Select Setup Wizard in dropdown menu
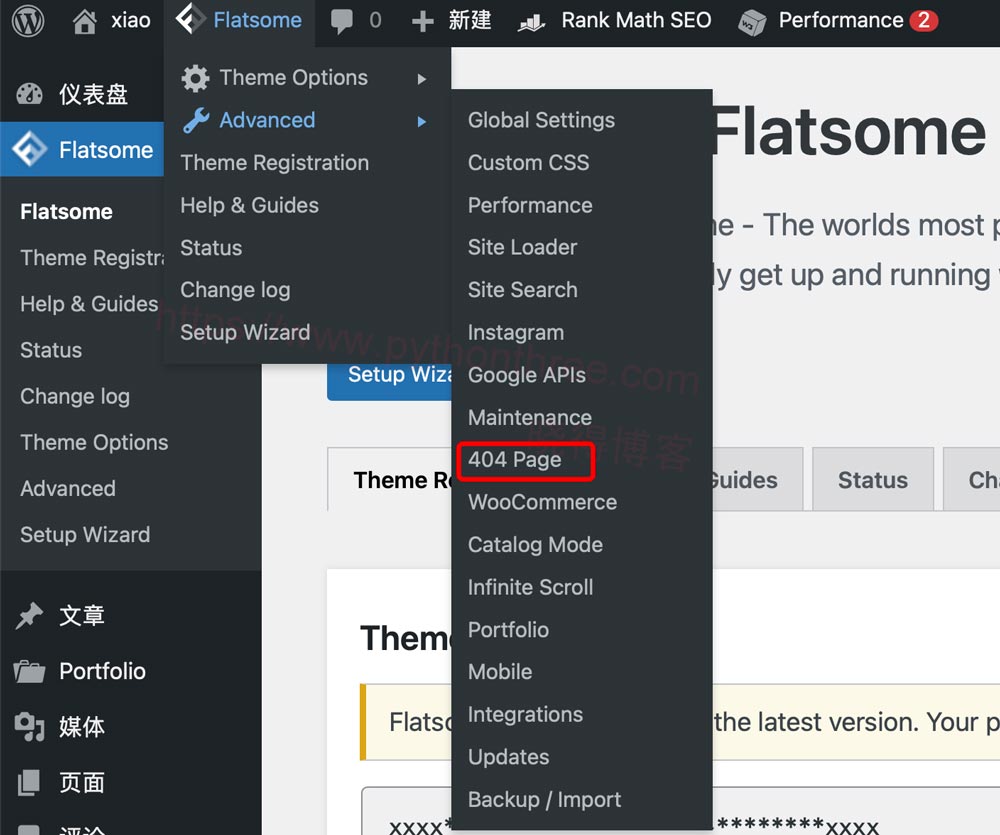The image size is (1000, 835). [x=245, y=332]
